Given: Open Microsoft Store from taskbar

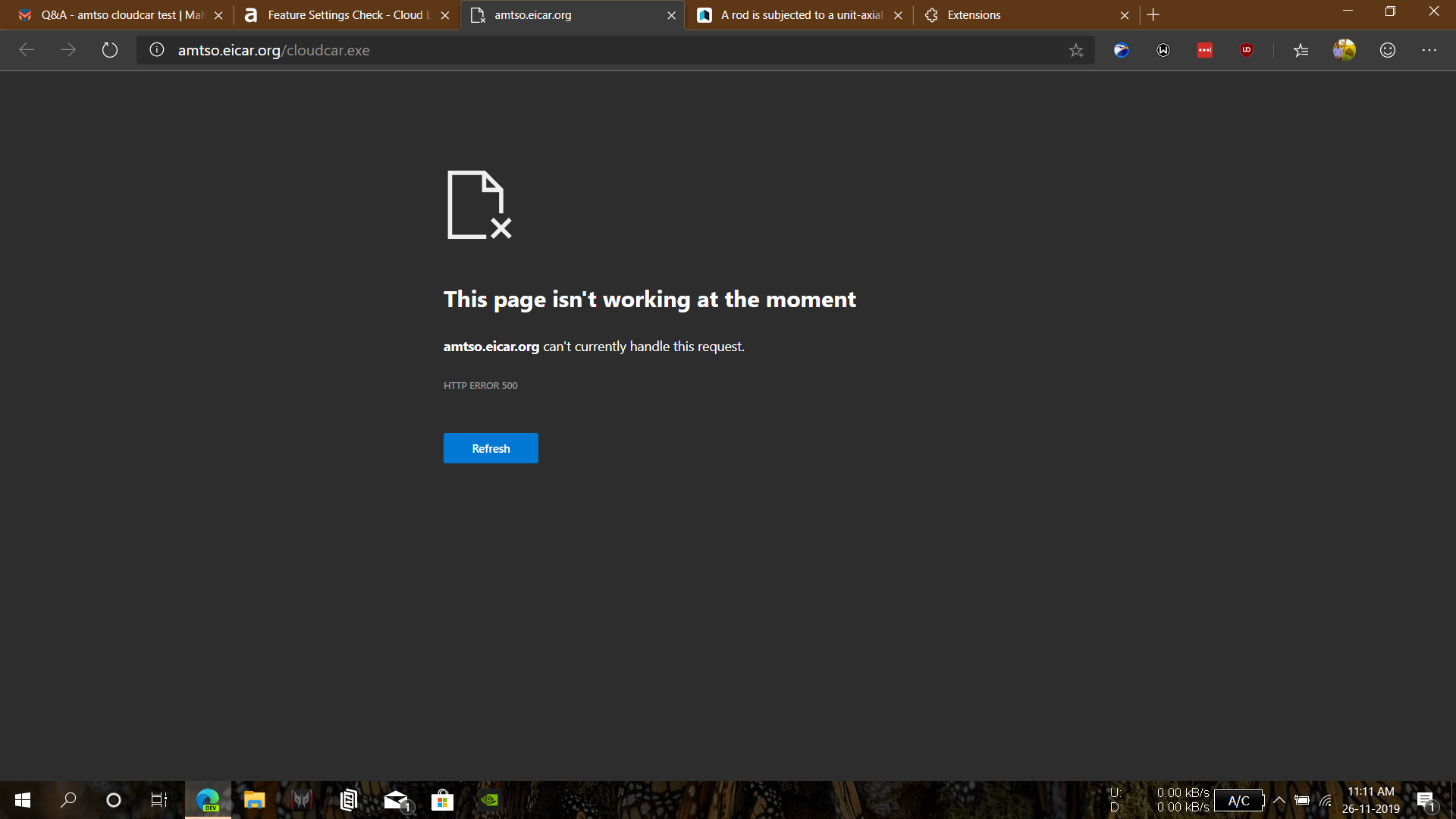Looking at the screenshot, I should click(x=442, y=800).
